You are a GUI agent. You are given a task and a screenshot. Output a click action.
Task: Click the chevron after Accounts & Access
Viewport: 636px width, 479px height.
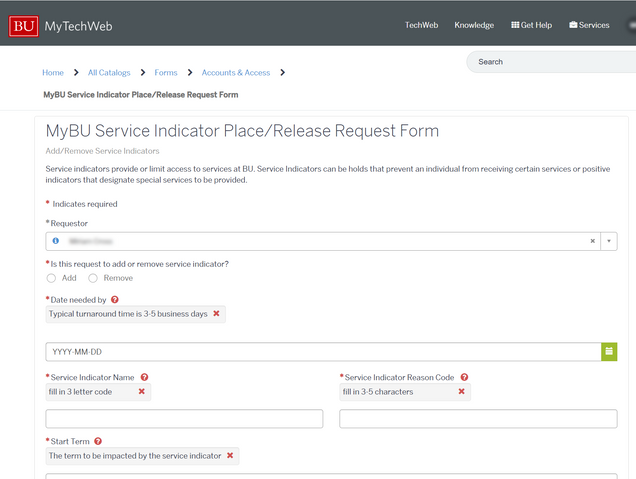coord(283,73)
